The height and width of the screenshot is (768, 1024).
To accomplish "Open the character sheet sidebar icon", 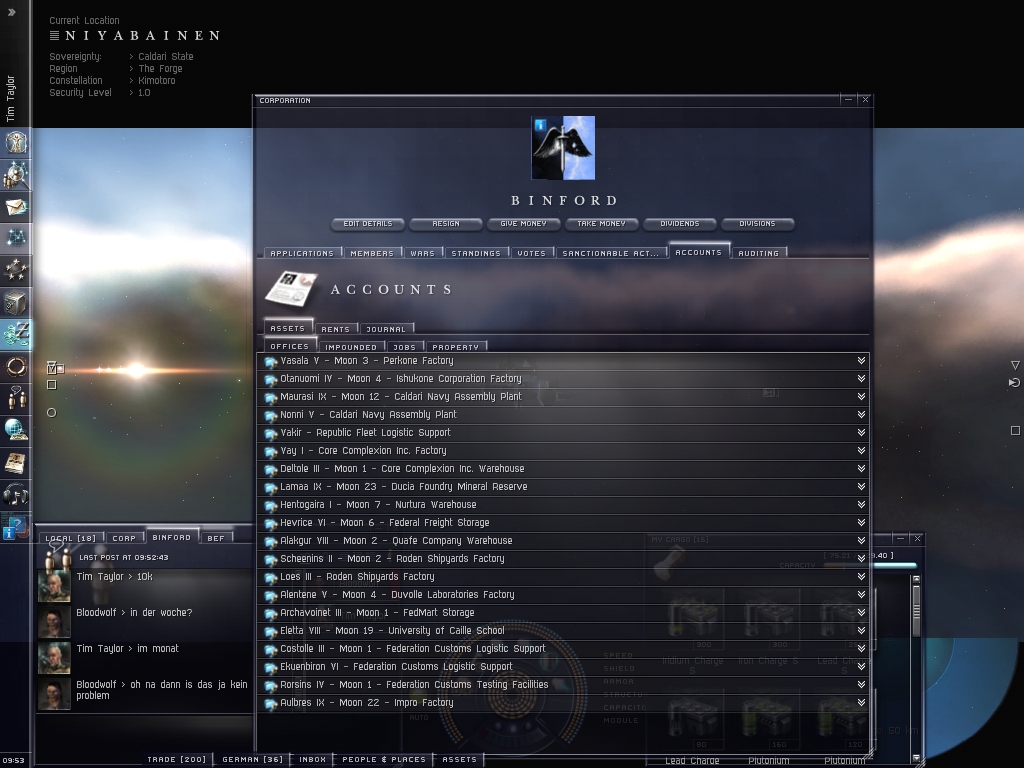I will click(16, 142).
